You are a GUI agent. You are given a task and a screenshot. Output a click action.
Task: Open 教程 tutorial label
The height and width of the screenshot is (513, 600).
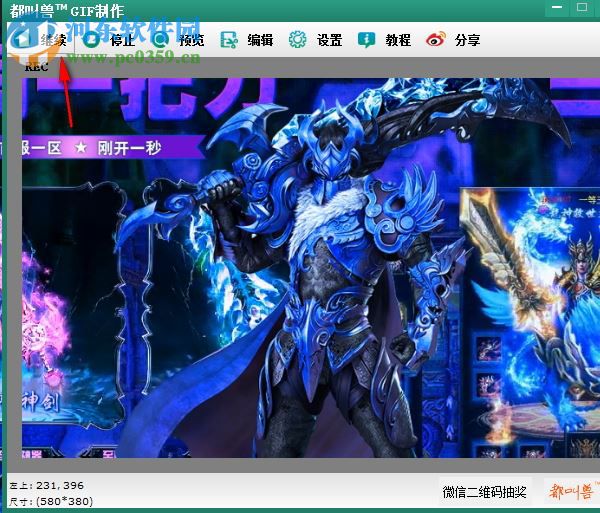click(x=398, y=40)
